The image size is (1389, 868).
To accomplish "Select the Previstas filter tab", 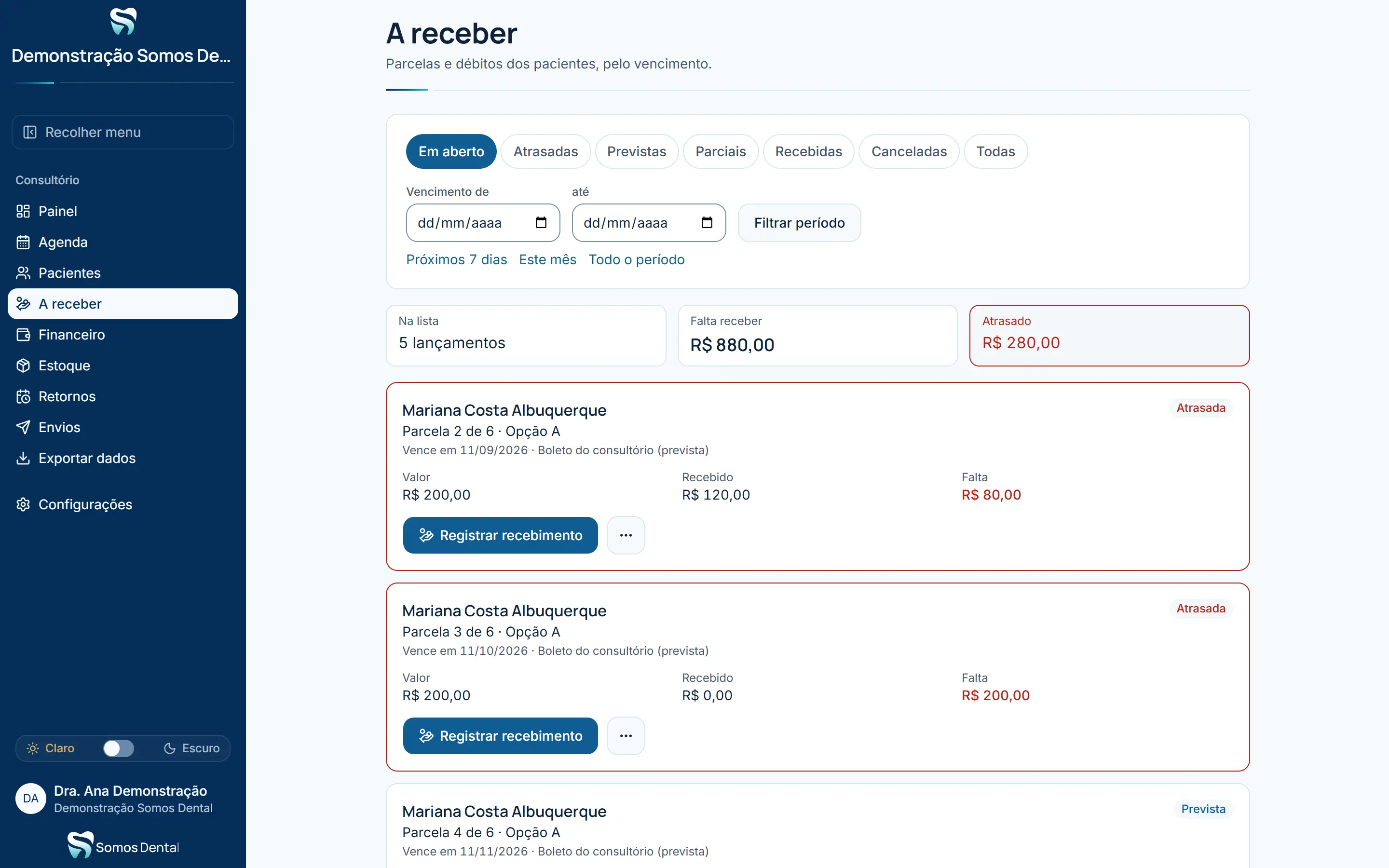I will [637, 151].
